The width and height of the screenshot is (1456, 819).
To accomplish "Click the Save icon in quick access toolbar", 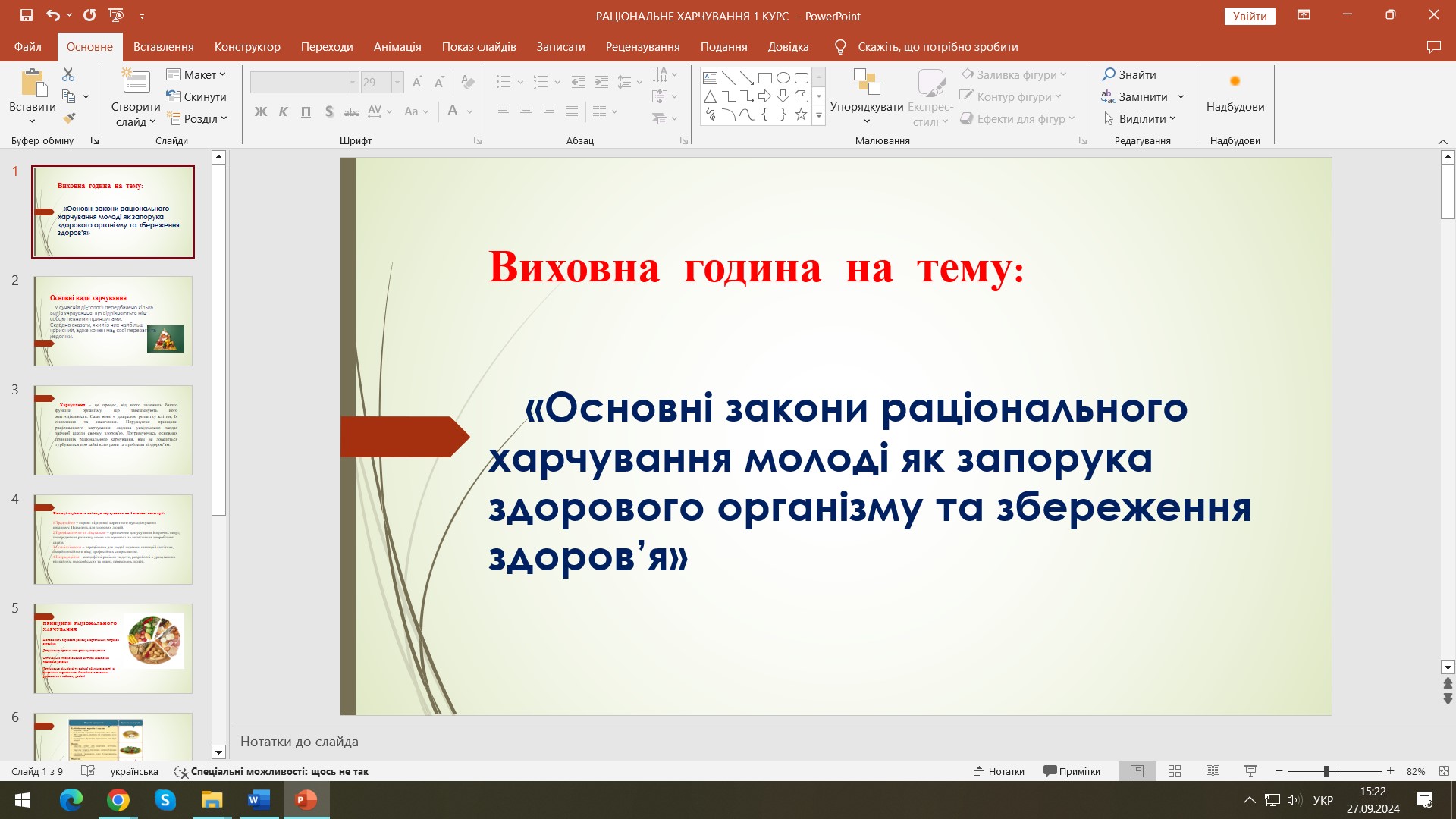I will coord(27,15).
